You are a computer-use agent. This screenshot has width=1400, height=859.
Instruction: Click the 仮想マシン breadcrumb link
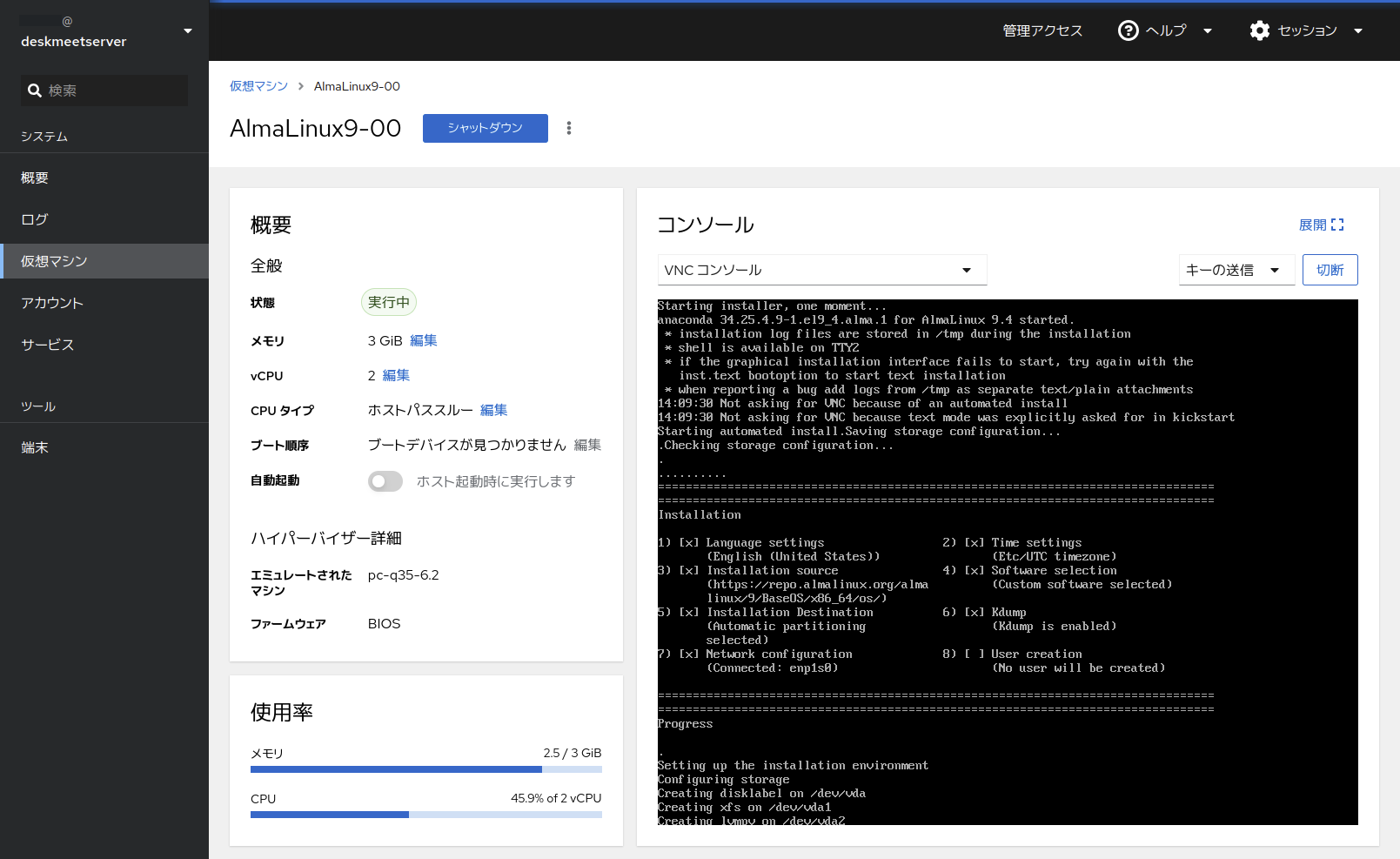pyautogui.click(x=258, y=86)
